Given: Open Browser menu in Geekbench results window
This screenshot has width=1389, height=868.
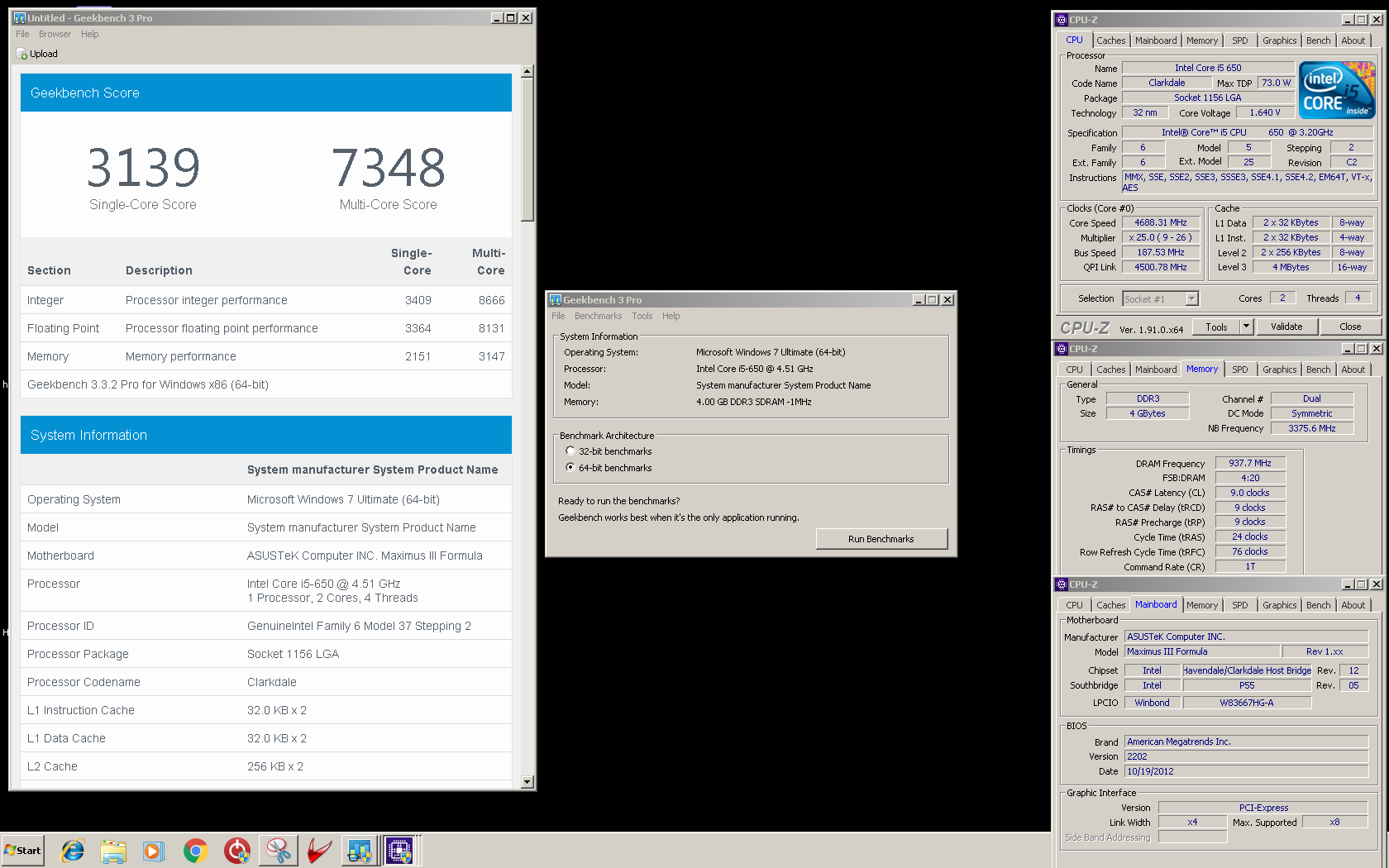Looking at the screenshot, I should point(55,34).
